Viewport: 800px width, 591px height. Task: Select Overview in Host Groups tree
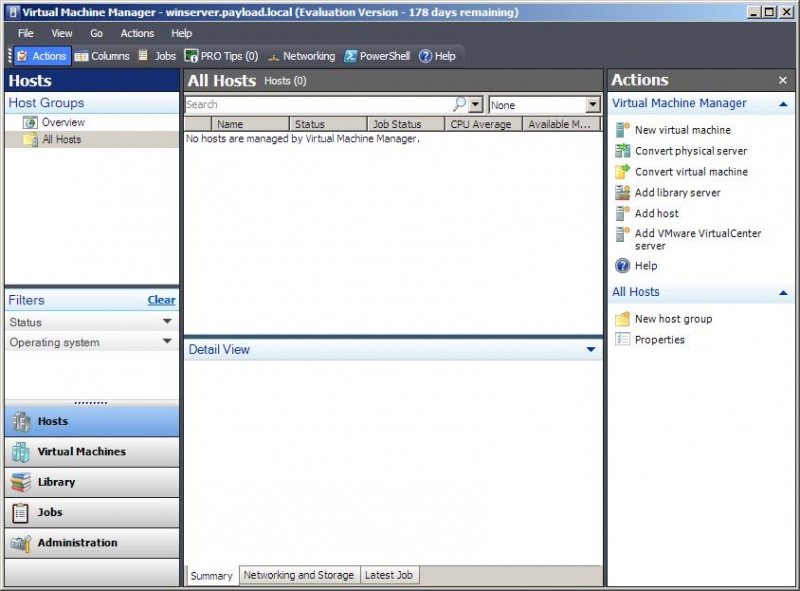[62, 122]
